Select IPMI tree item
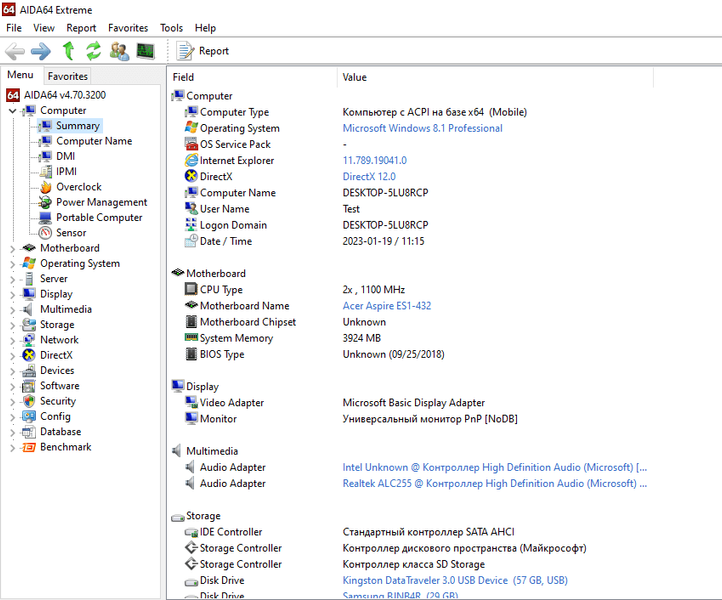This screenshot has height=600, width=722. [x=66, y=171]
